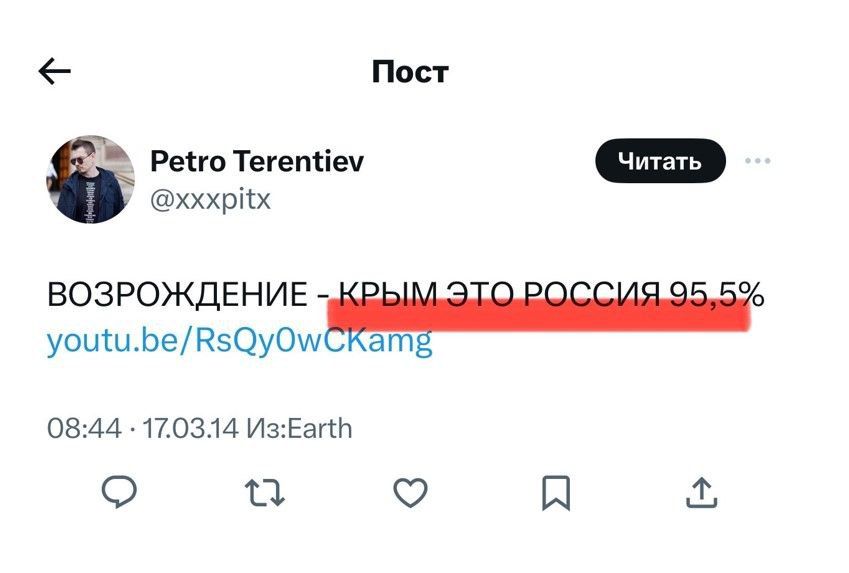Share the post via upload arrow icon
Screen dimensions: 849x573
(702, 492)
